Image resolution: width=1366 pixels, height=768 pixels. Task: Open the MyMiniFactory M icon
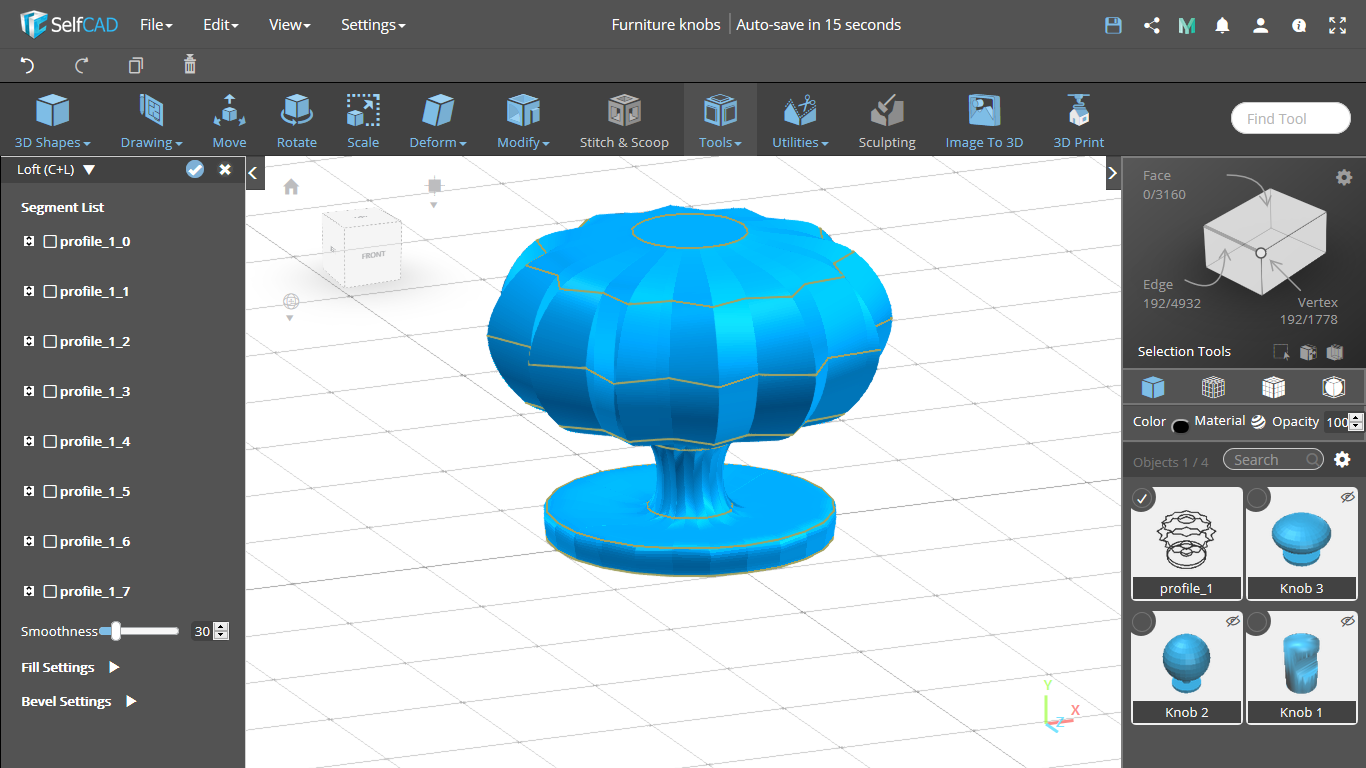click(x=1187, y=26)
